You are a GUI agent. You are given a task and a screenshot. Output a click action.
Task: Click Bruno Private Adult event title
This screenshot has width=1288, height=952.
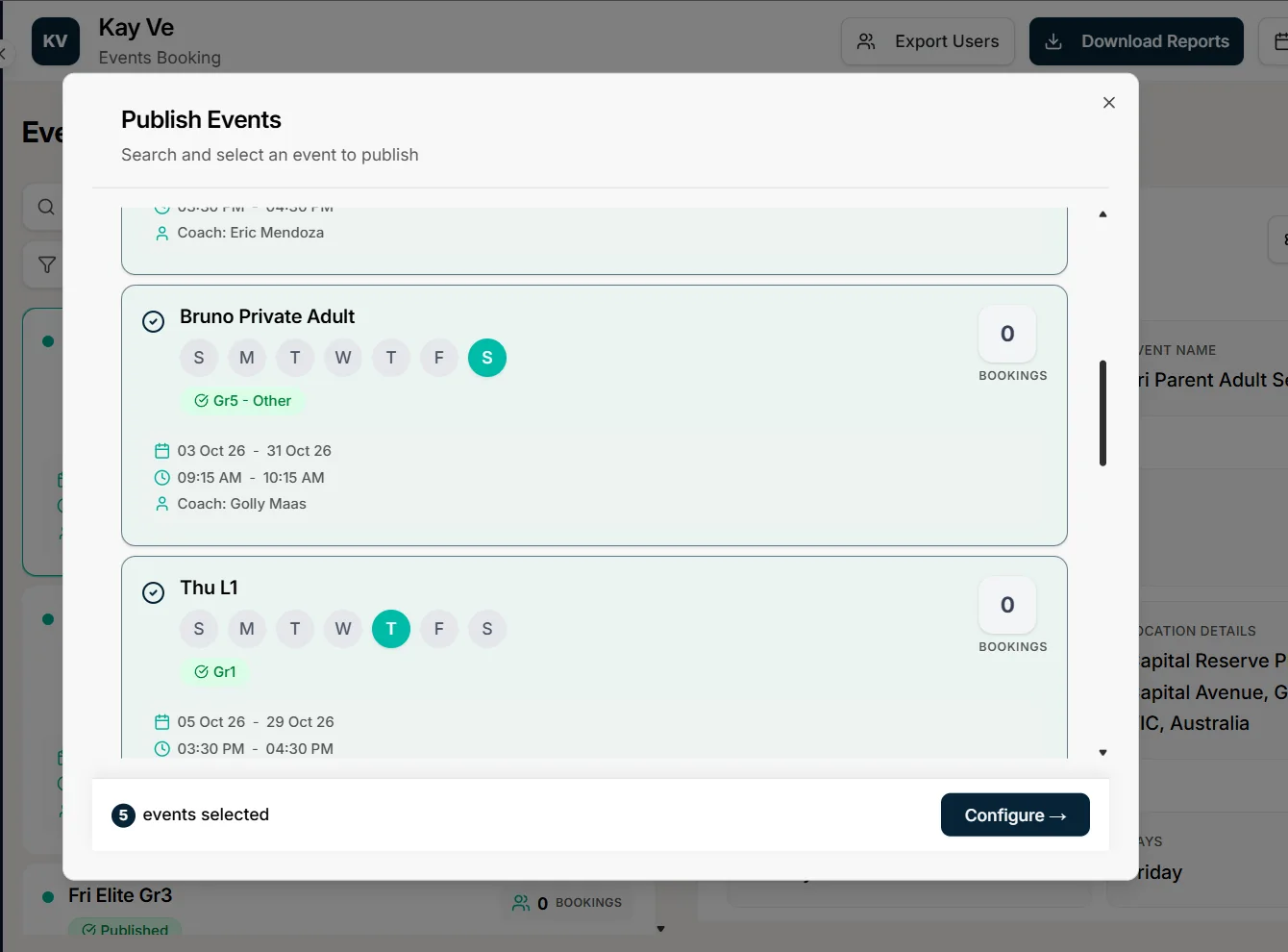tap(267, 316)
